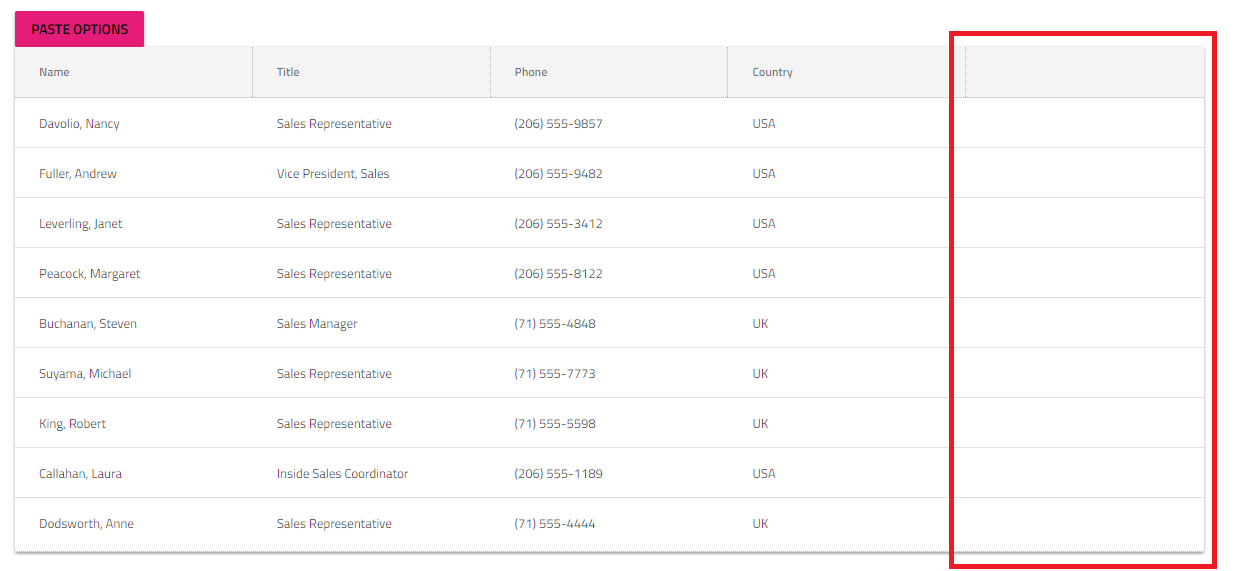Screen dimensions: 1235x571
Task: Select the name cell Buchanan, Steven
Action: tap(88, 324)
